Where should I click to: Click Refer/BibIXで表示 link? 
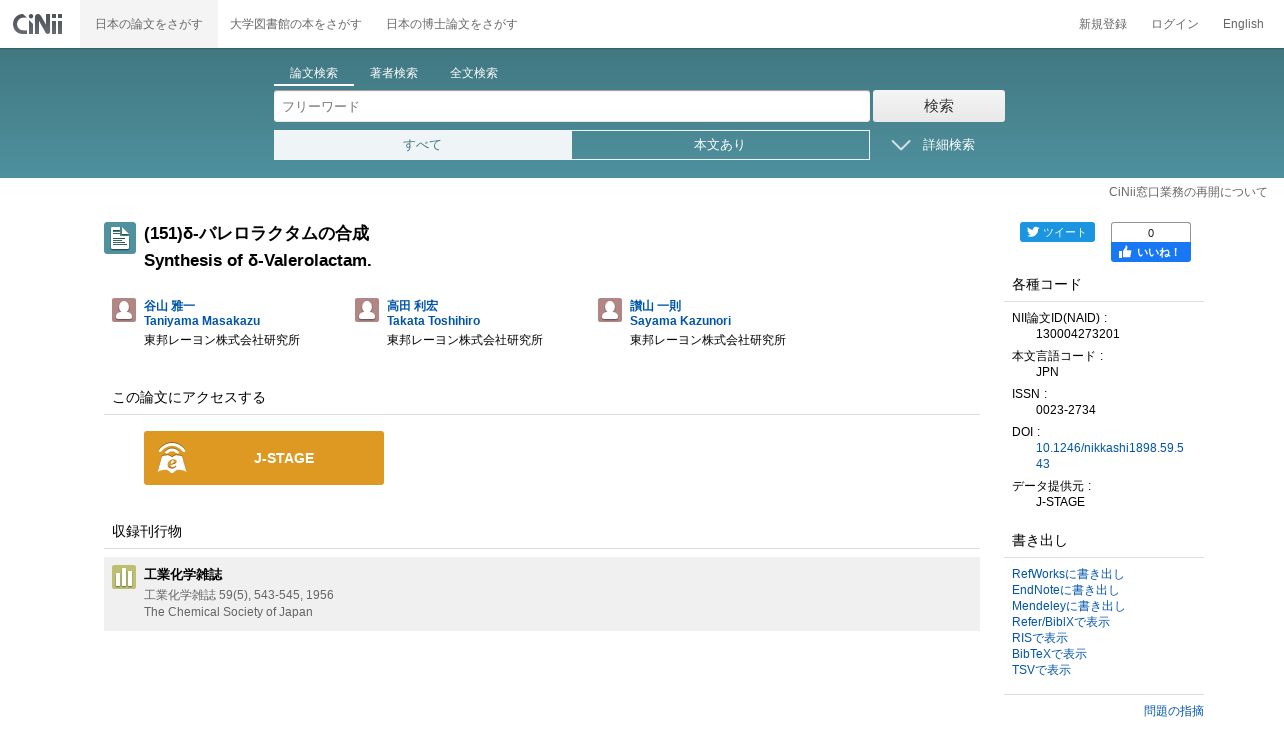click(1061, 622)
